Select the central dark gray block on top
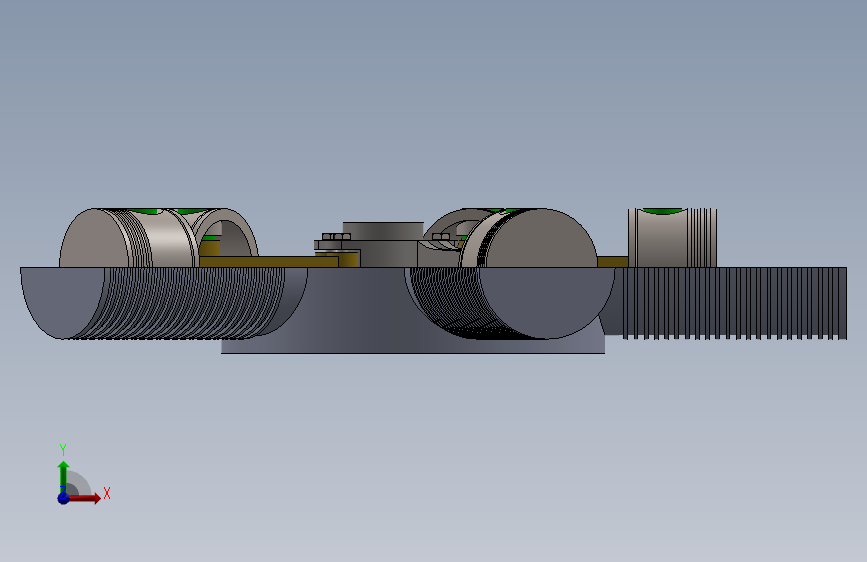The width and height of the screenshot is (867, 562). tap(383, 231)
